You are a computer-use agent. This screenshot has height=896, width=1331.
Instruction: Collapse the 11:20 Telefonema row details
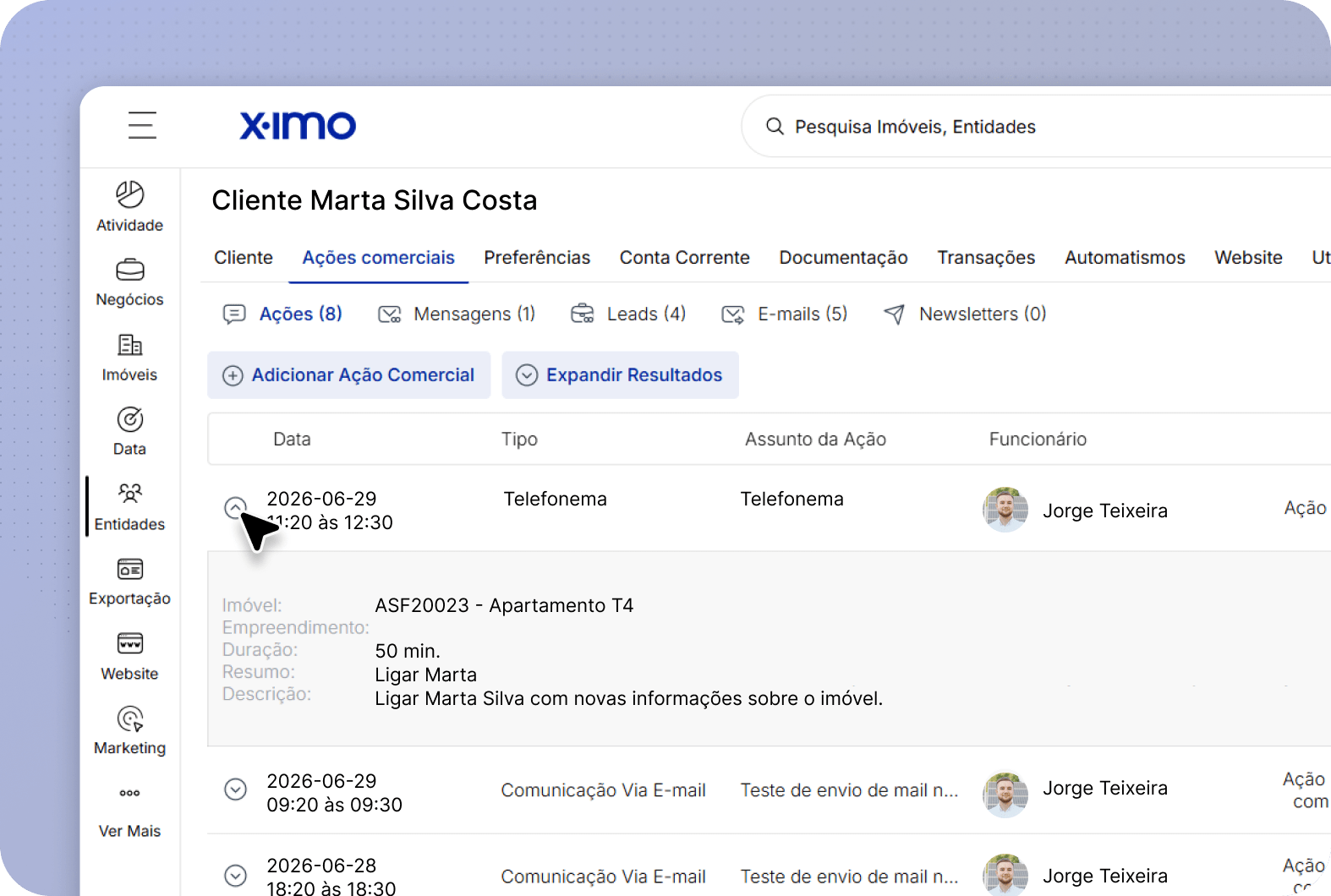[235, 507]
